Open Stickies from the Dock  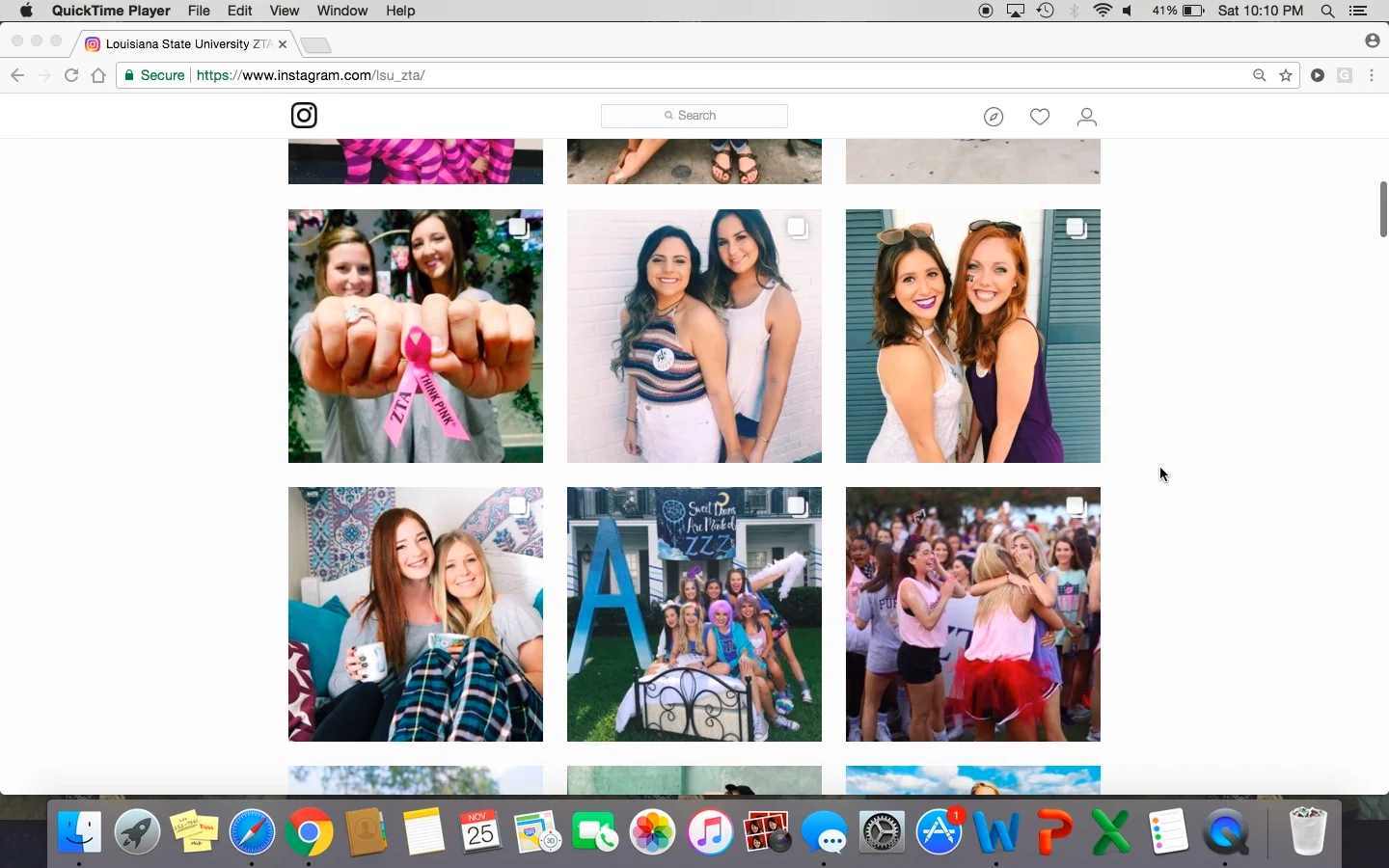point(194,831)
